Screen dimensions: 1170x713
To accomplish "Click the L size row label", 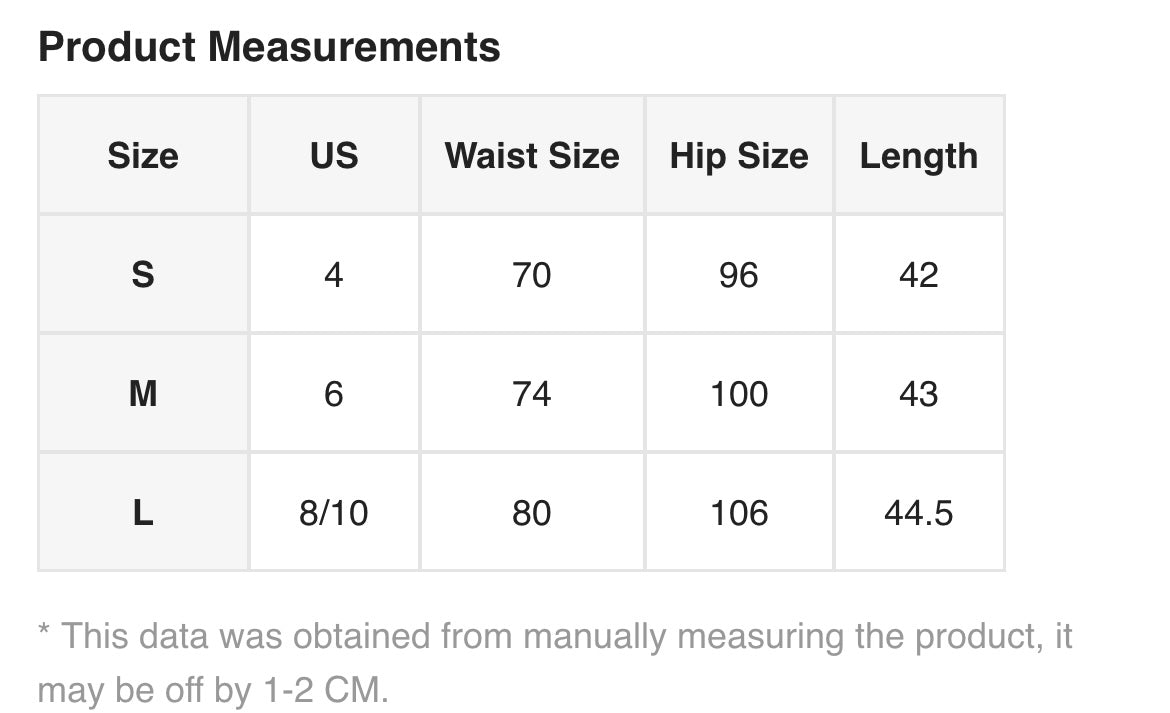I will pyautogui.click(x=143, y=513).
